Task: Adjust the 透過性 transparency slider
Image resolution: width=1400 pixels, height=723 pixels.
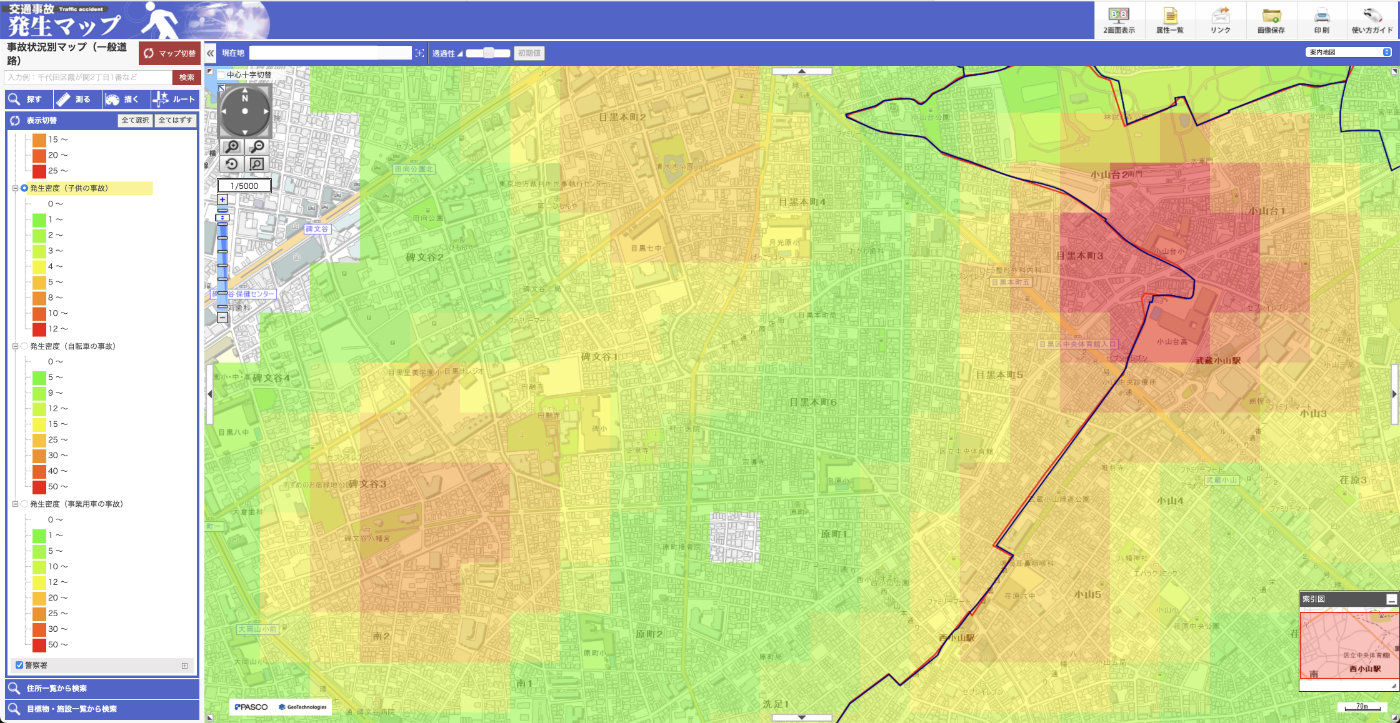Action: [488, 53]
